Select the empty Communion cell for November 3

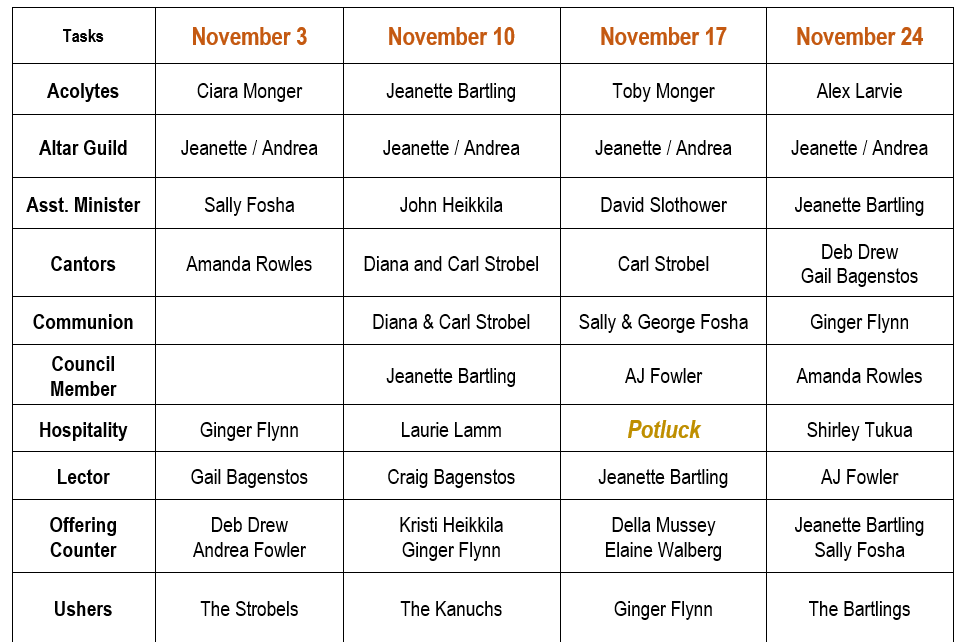(x=250, y=322)
